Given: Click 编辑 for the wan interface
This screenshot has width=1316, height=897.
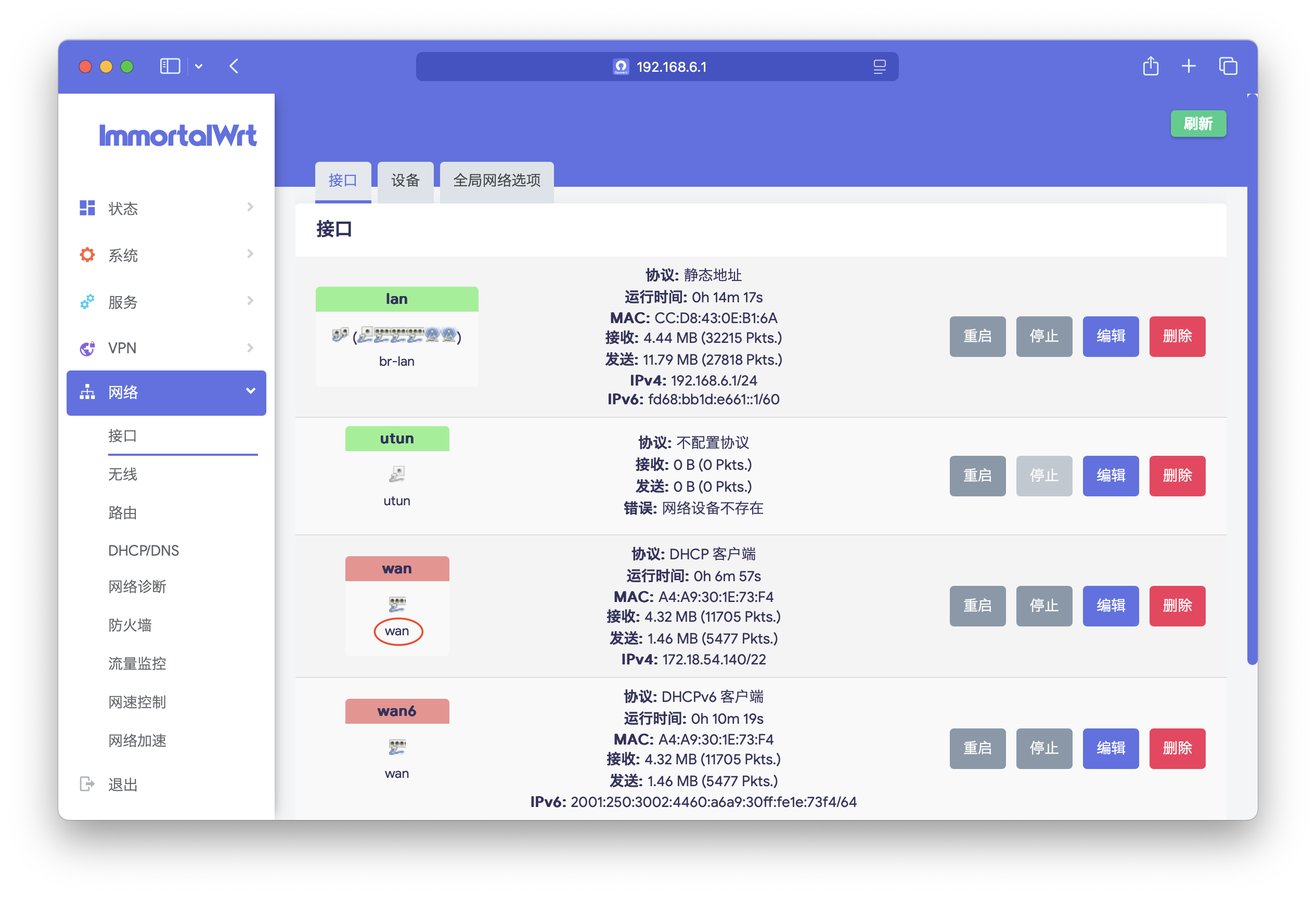Looking at the screenshot, I should [1111, 605].
